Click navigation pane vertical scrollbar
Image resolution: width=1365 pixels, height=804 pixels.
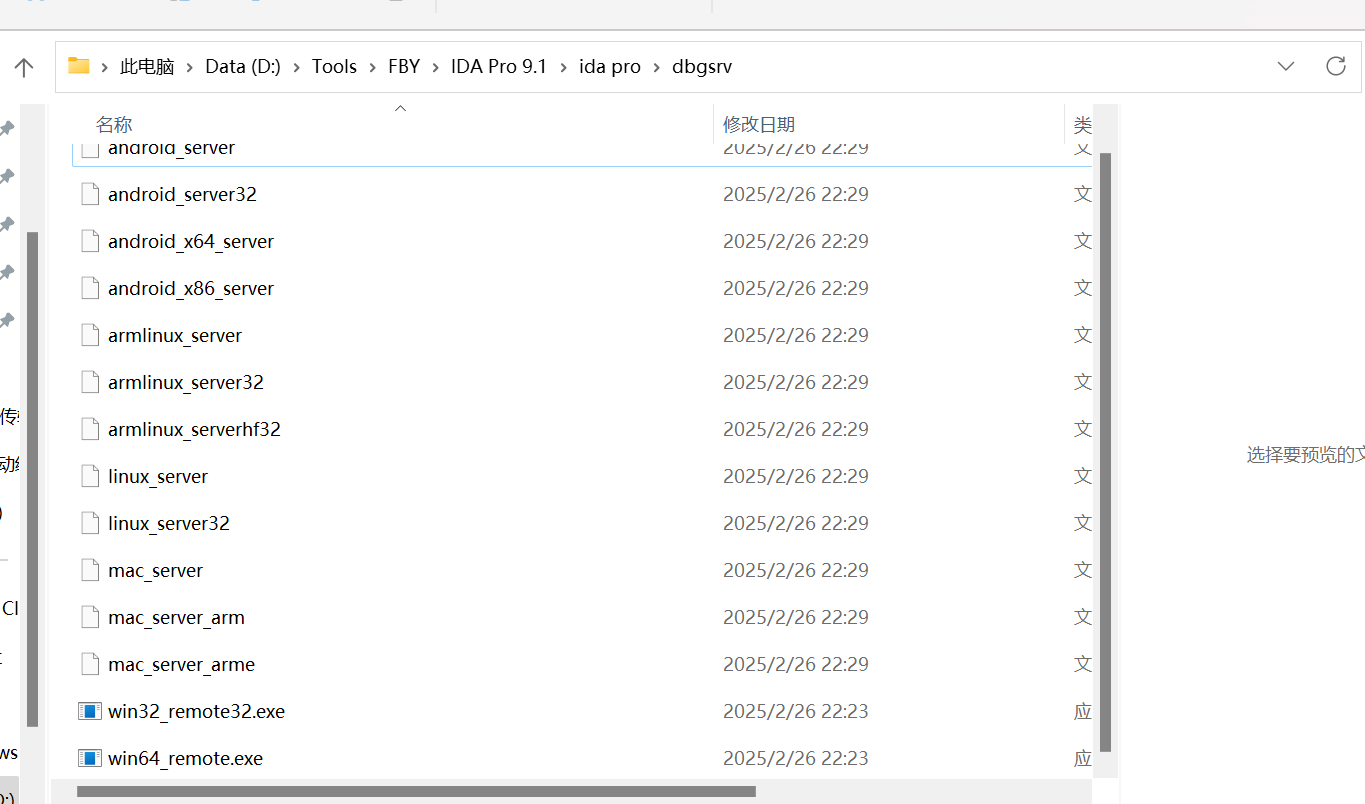pyautogui.click(x=33, y=479)
